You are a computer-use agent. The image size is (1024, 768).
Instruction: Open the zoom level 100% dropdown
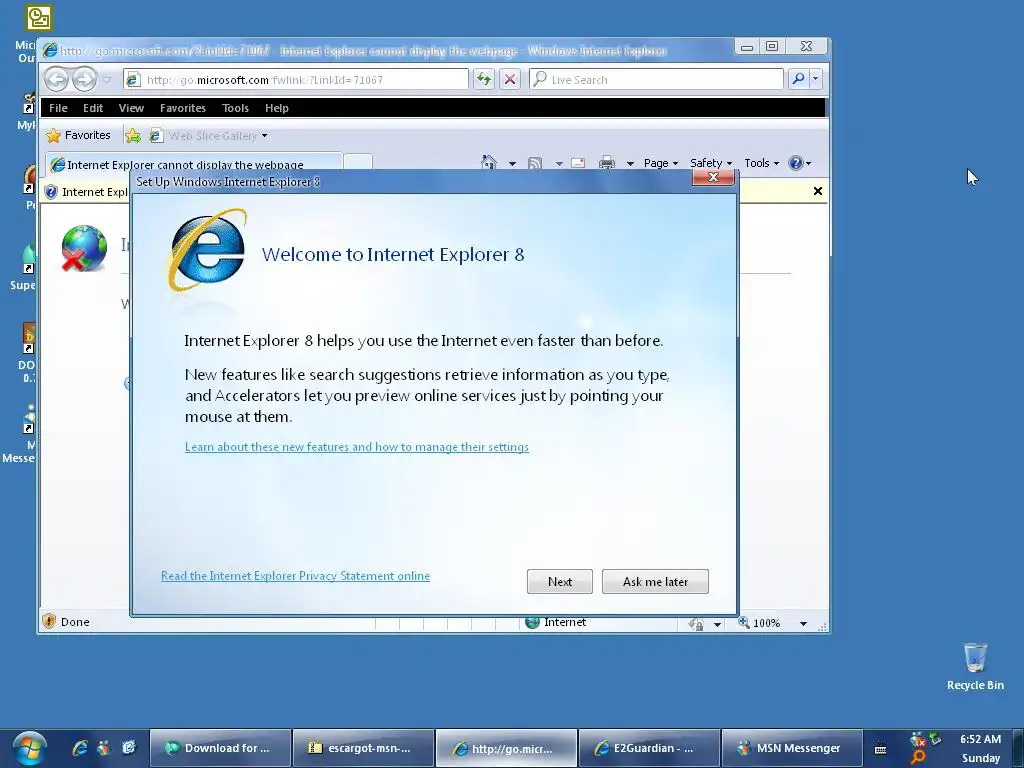coord(803,624)
